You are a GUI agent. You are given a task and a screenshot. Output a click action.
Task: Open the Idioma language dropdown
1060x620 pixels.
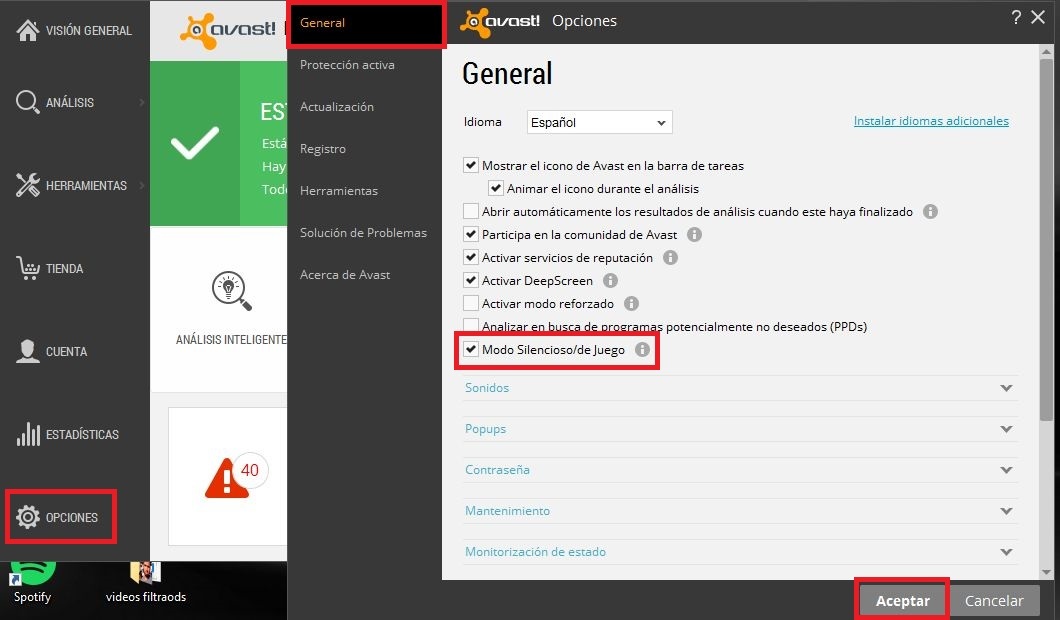[599, 122]
